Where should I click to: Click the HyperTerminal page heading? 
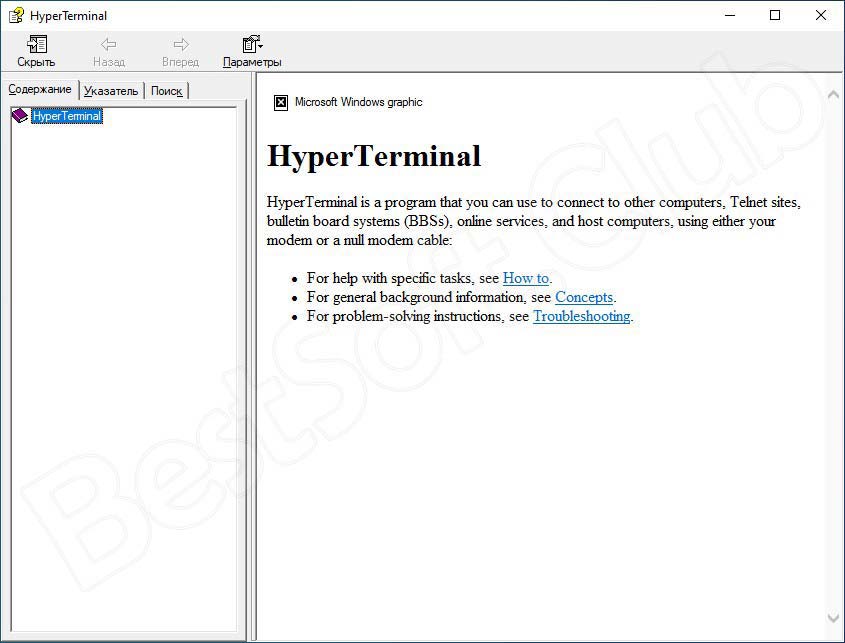pyautogui.click(x=374, y=156)
